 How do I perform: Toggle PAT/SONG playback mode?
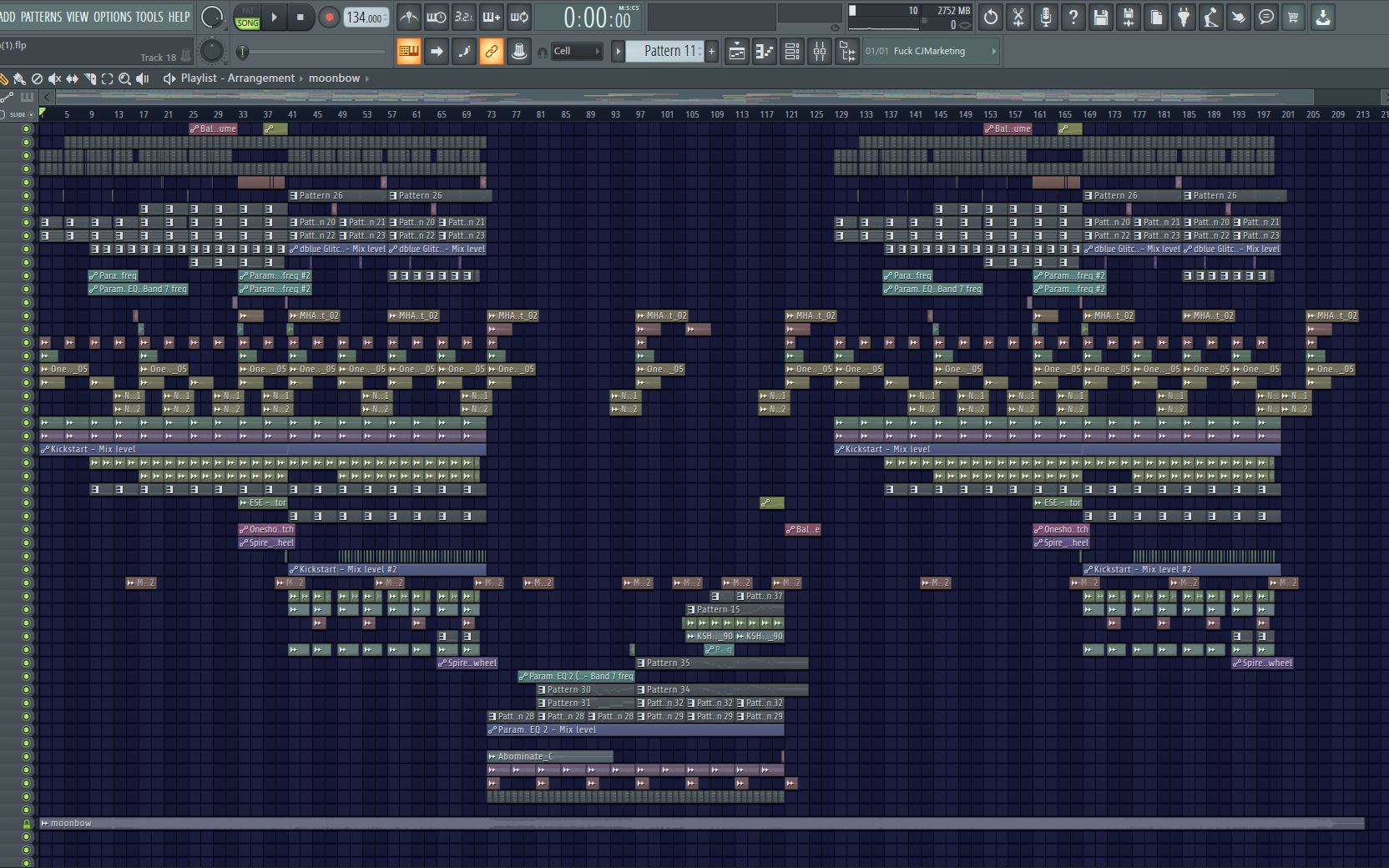(248, 17)
